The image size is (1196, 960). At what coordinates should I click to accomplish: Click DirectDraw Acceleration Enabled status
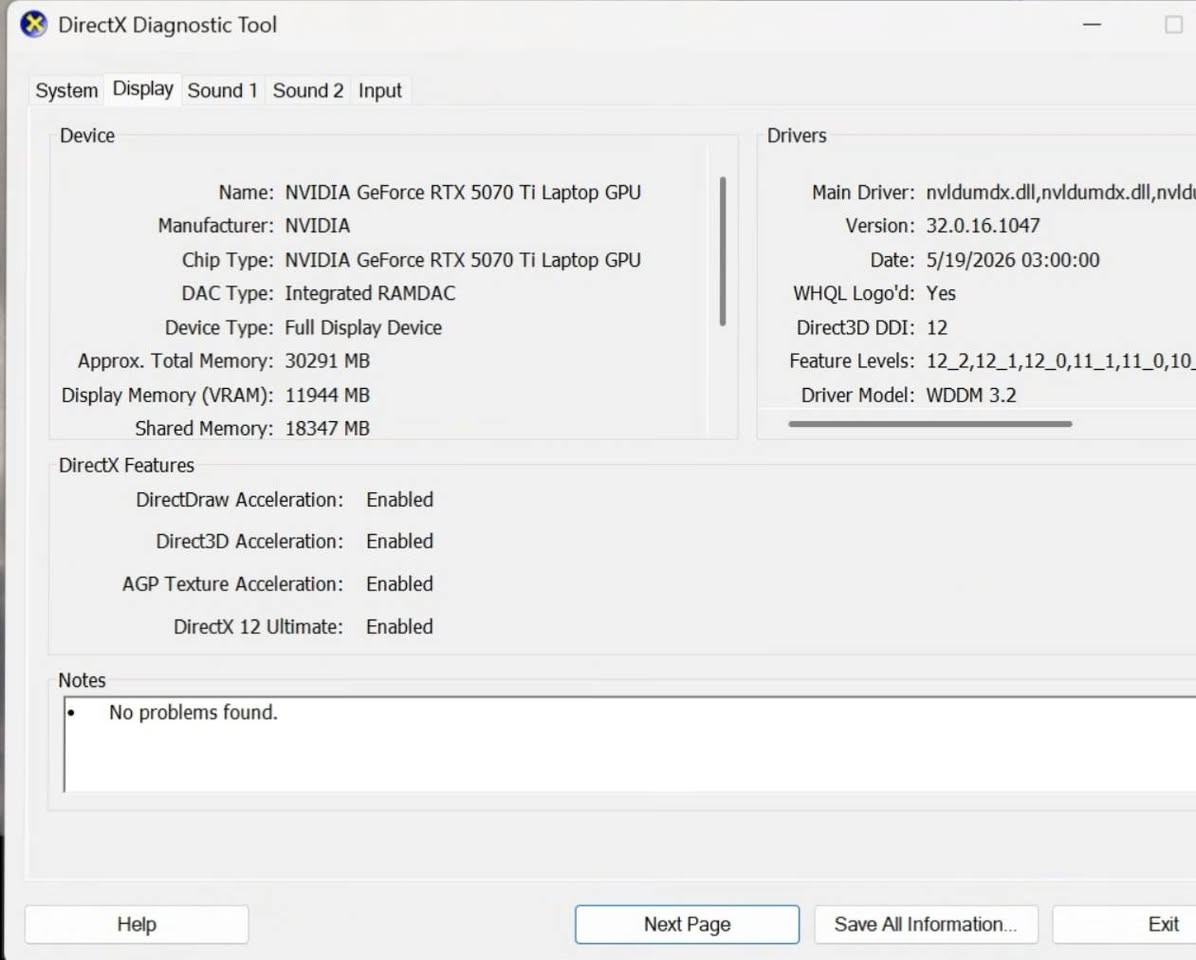pyautogui.click(x=400, y=499)
